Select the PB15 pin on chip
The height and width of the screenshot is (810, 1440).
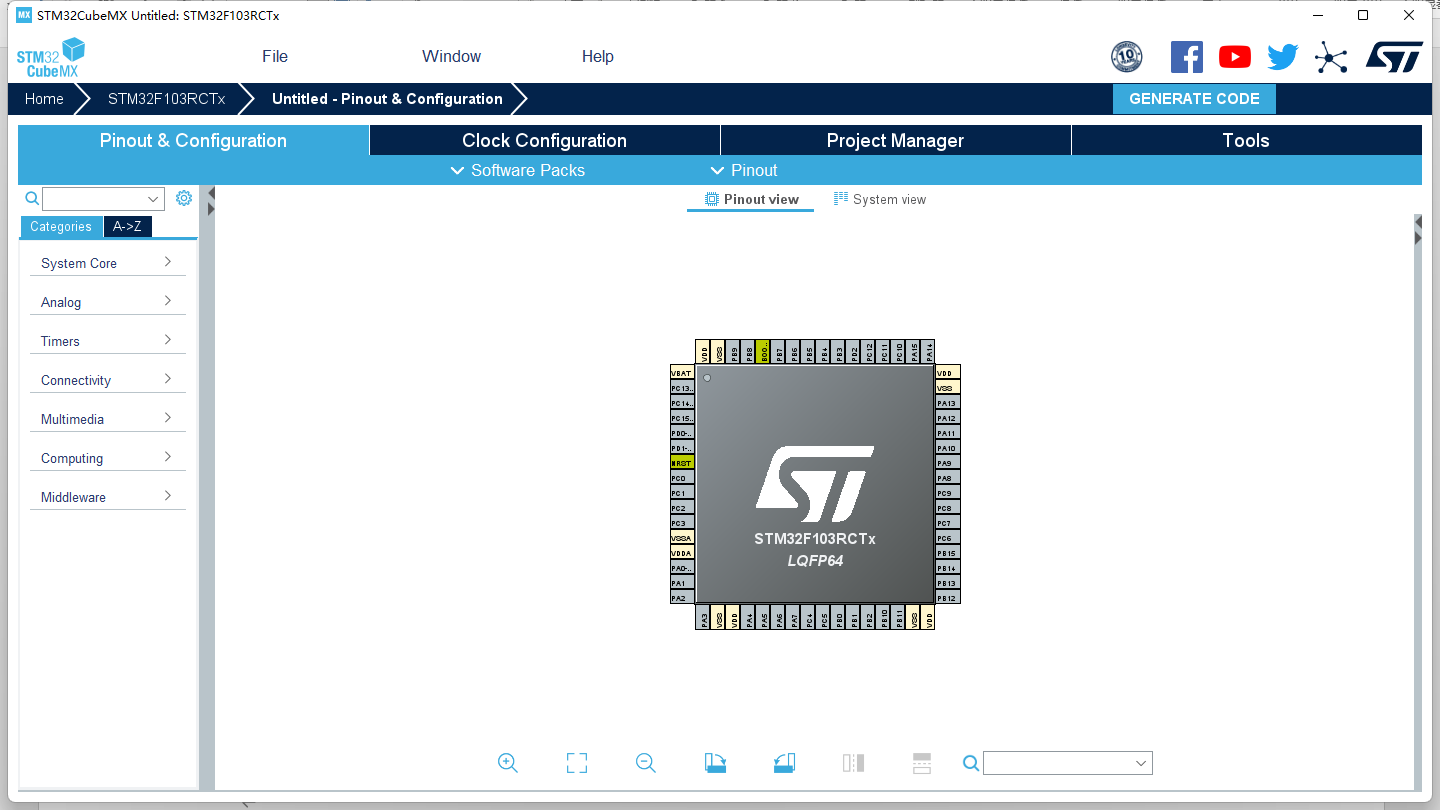(x=948, y=553)
